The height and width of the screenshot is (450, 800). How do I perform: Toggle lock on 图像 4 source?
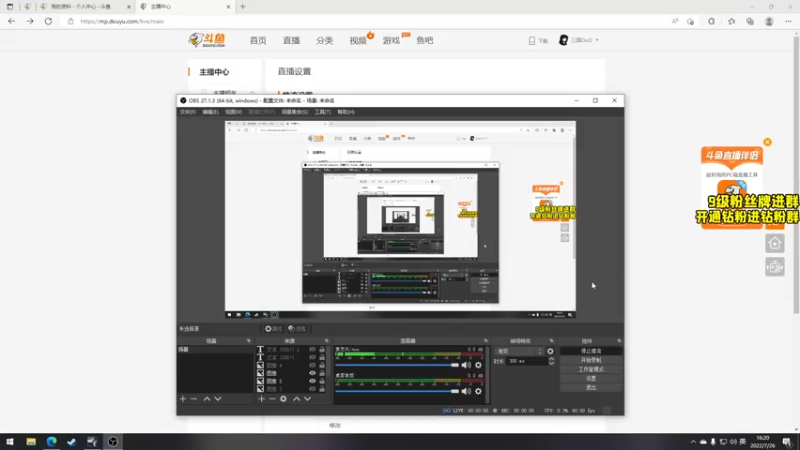(322, 365)
